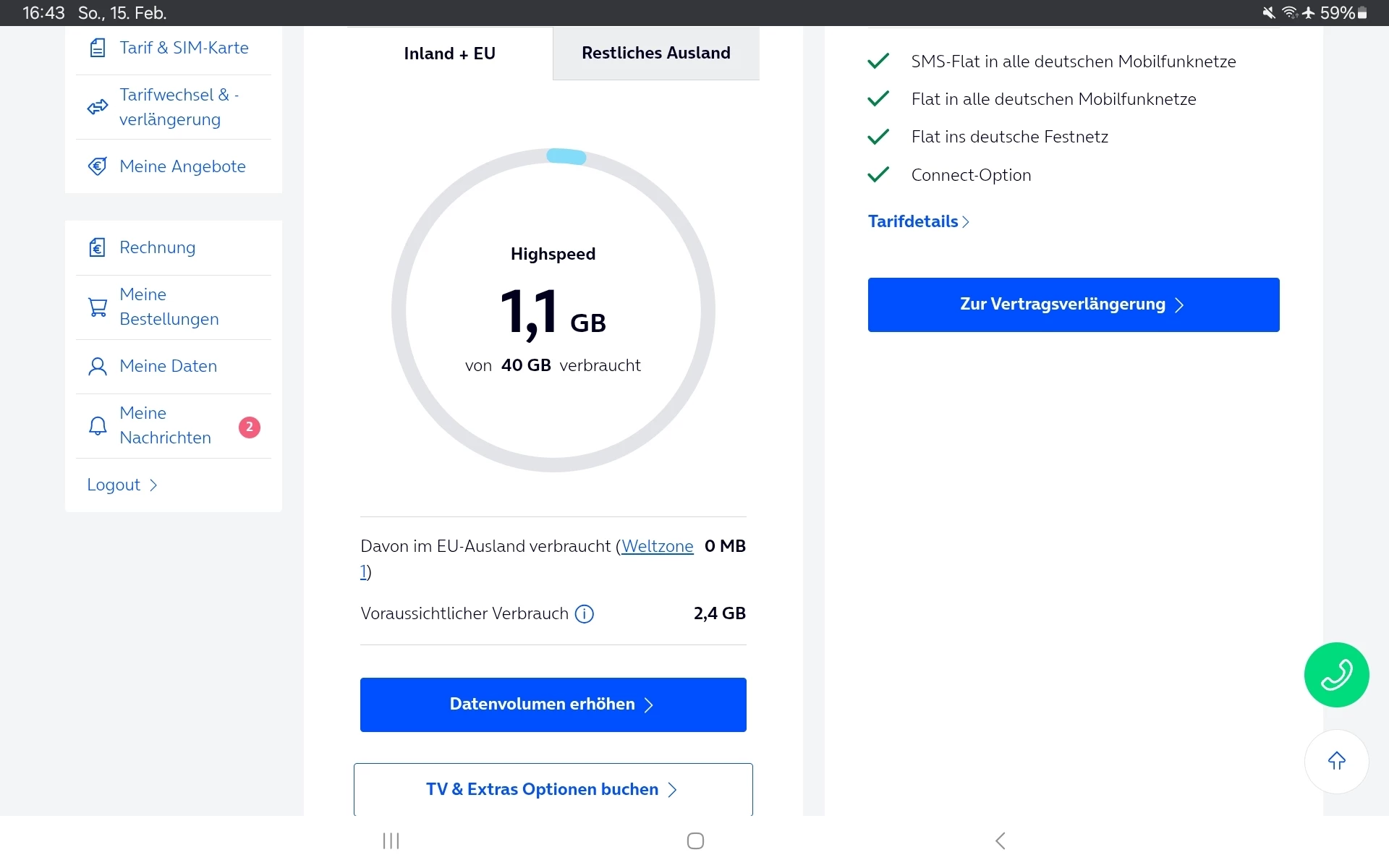Tap the bell icon for Meine Nachrichten
Image resolution: width=1389 pixels, height=868 pixels.
[98, 426]
